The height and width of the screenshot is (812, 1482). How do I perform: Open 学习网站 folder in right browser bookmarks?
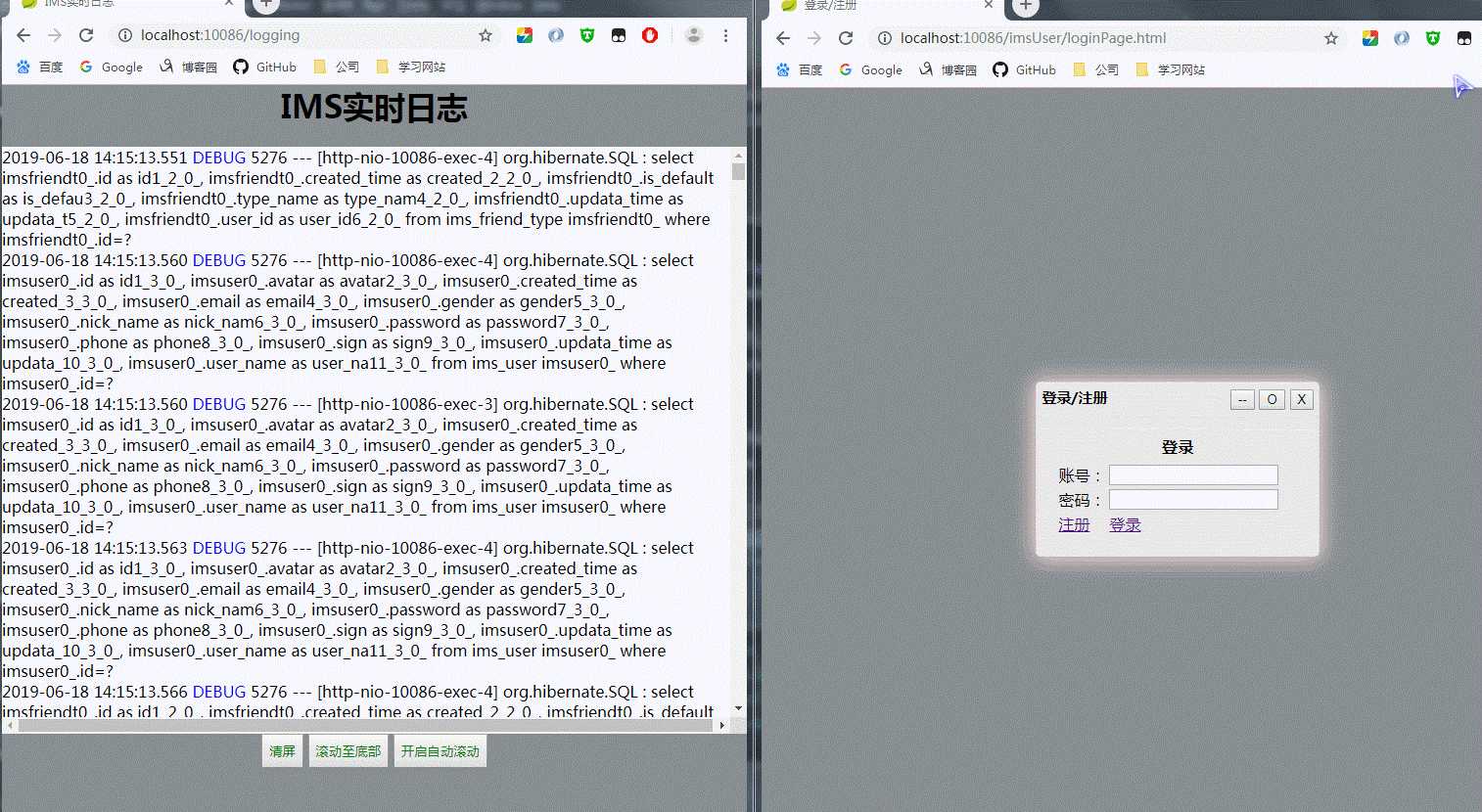1170,69
